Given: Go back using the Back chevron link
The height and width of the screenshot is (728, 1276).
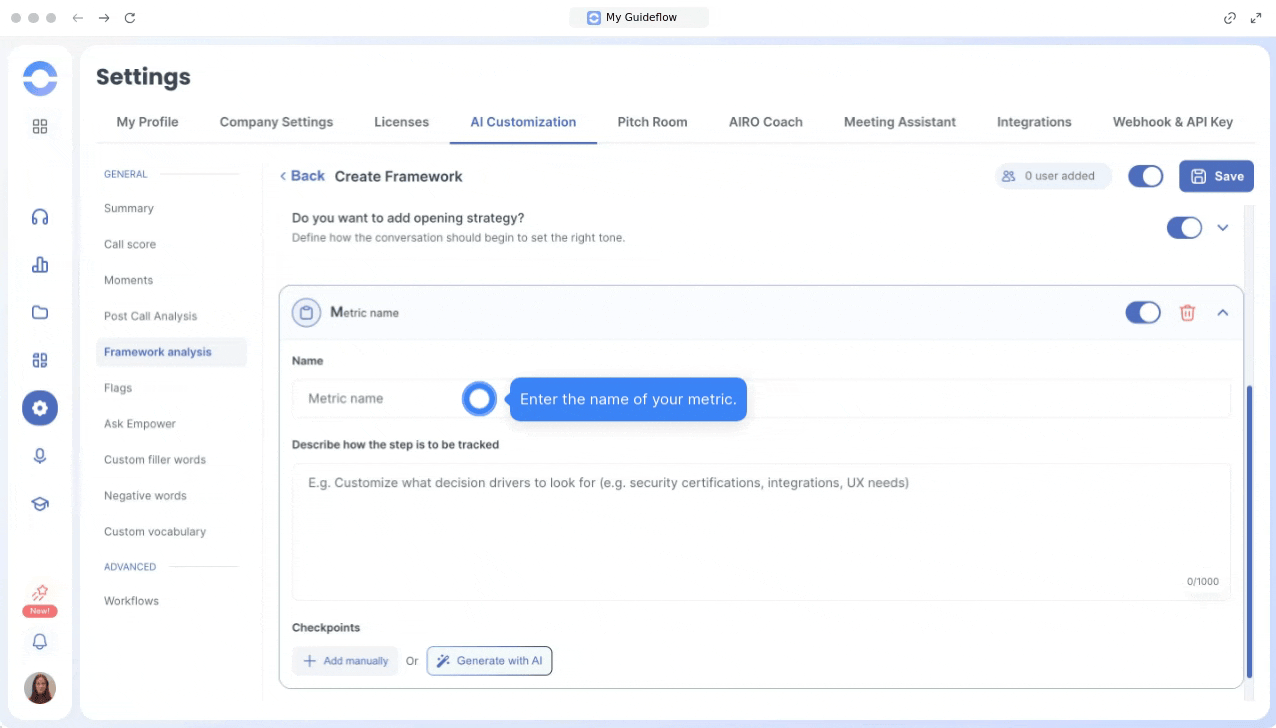Looking at the screenshot, I should click(x=302, y=176).
